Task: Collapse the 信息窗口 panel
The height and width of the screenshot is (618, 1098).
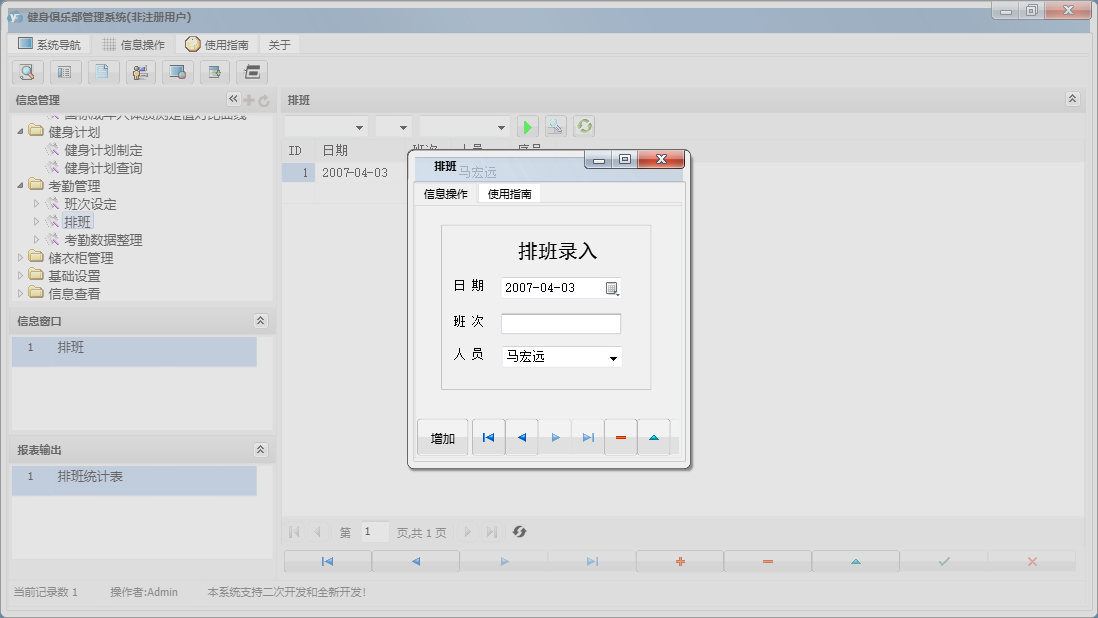Action: (x=260, y=321)
